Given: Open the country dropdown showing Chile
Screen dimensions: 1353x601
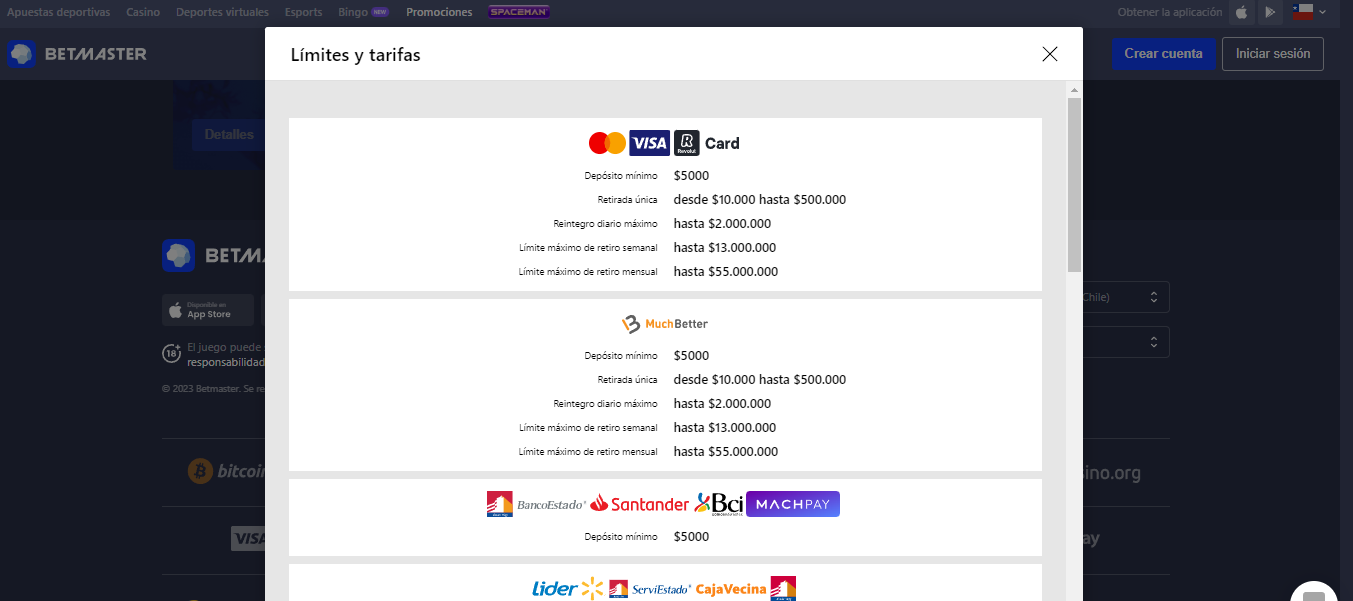Looking at the screenshot, I should pyautogui.click(x=1125, y=297).
